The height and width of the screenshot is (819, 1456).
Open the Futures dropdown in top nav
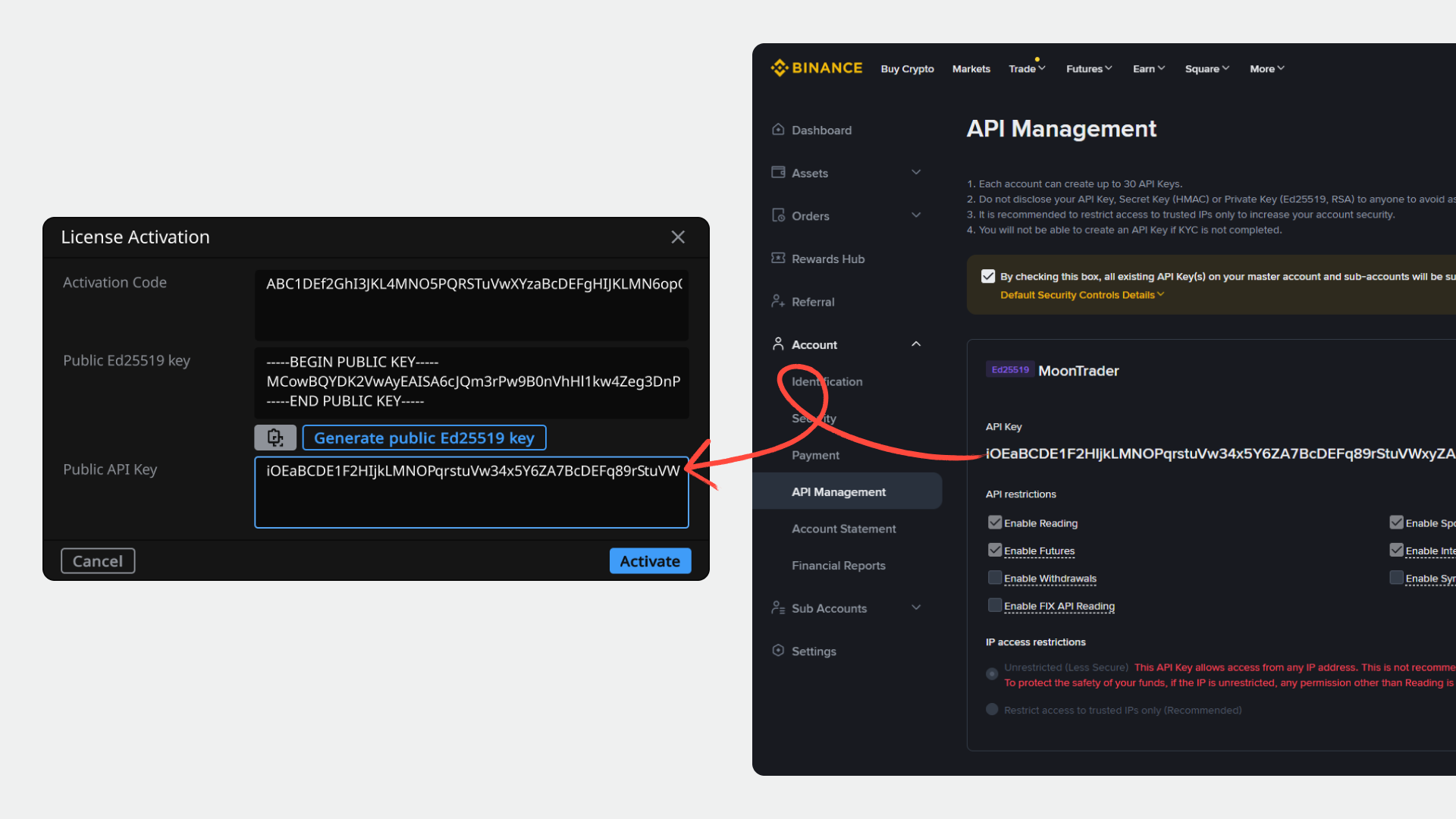(x=1089, y=69)
